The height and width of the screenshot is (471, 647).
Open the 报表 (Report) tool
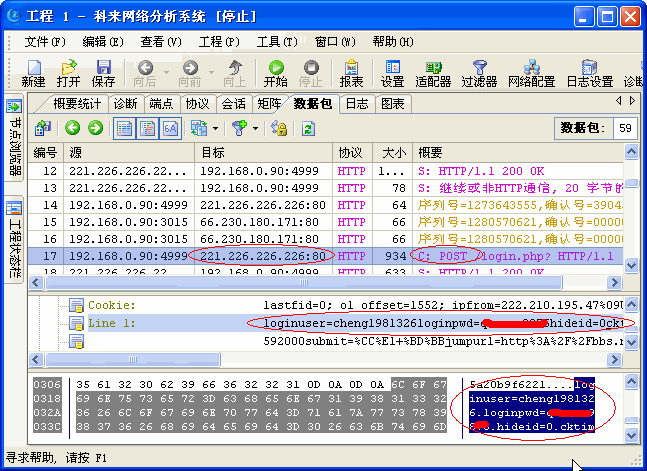click(351, 73)
